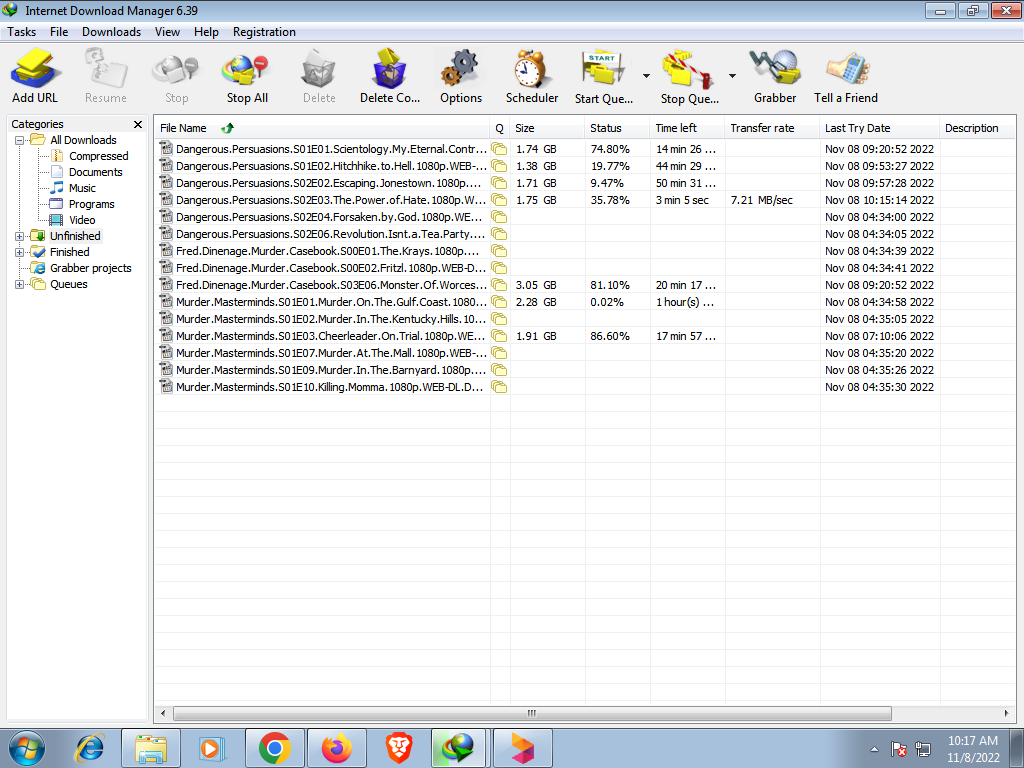Viewport: 1024px width, 768px height.
Task: Sort by the Q column header
Action: (x=500, y=128)
